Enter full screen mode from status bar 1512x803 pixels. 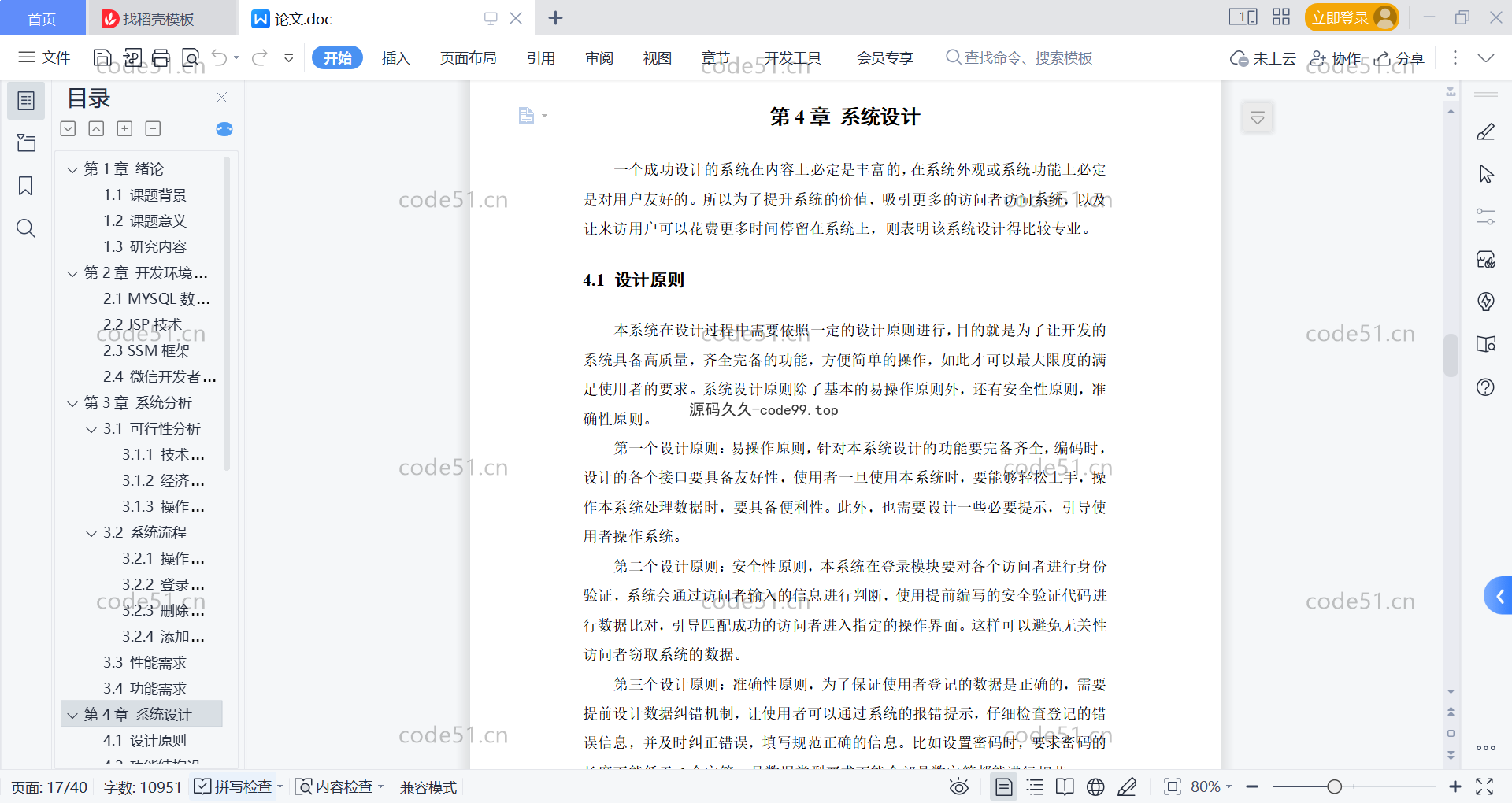point(1484,786)
